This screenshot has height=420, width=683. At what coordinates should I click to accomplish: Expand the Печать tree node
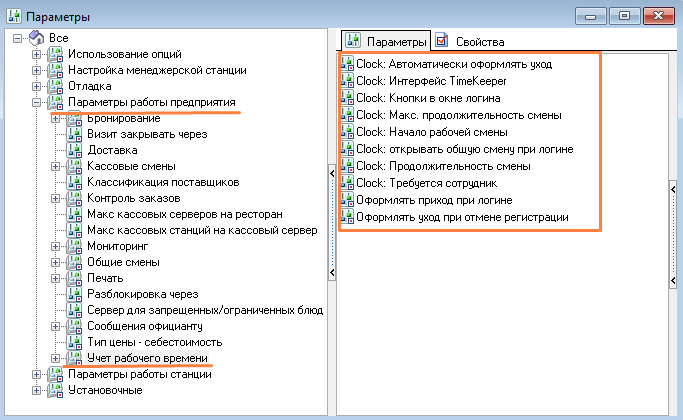click(x=55, y=278)
